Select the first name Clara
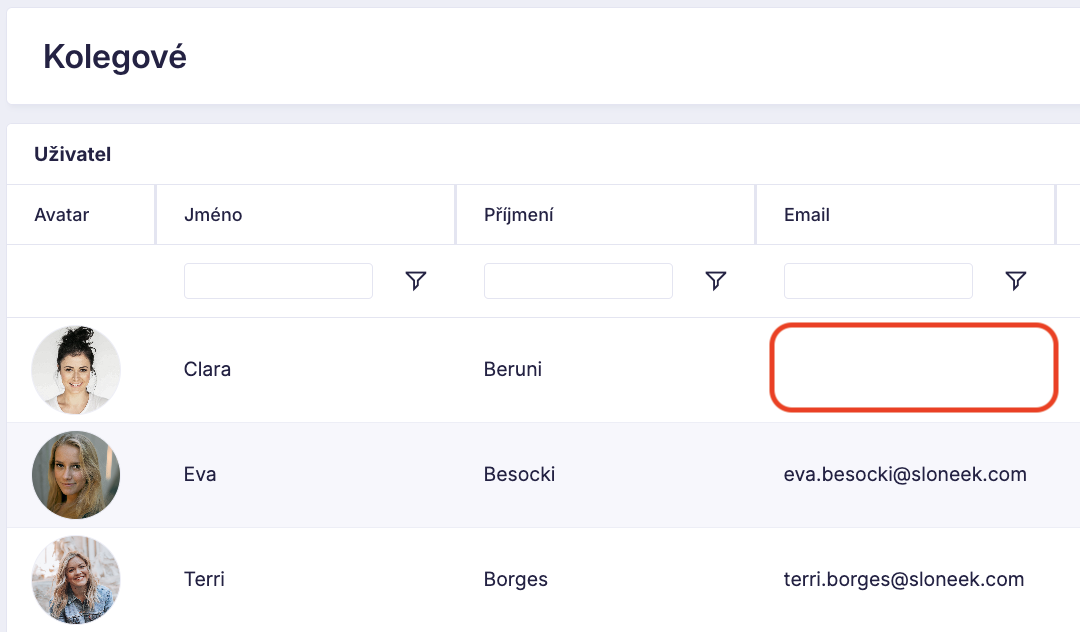Image resolution: width=1080 pixels, height=632 pixels. coord(207,370)
